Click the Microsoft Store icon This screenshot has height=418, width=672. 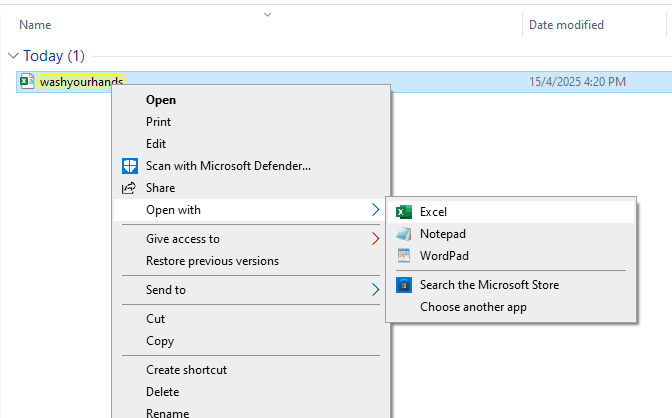(x=404, y=285)
